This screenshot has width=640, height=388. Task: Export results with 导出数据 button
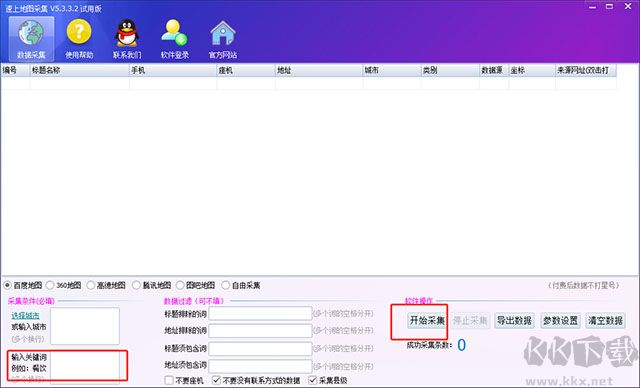tap(514, 321)
